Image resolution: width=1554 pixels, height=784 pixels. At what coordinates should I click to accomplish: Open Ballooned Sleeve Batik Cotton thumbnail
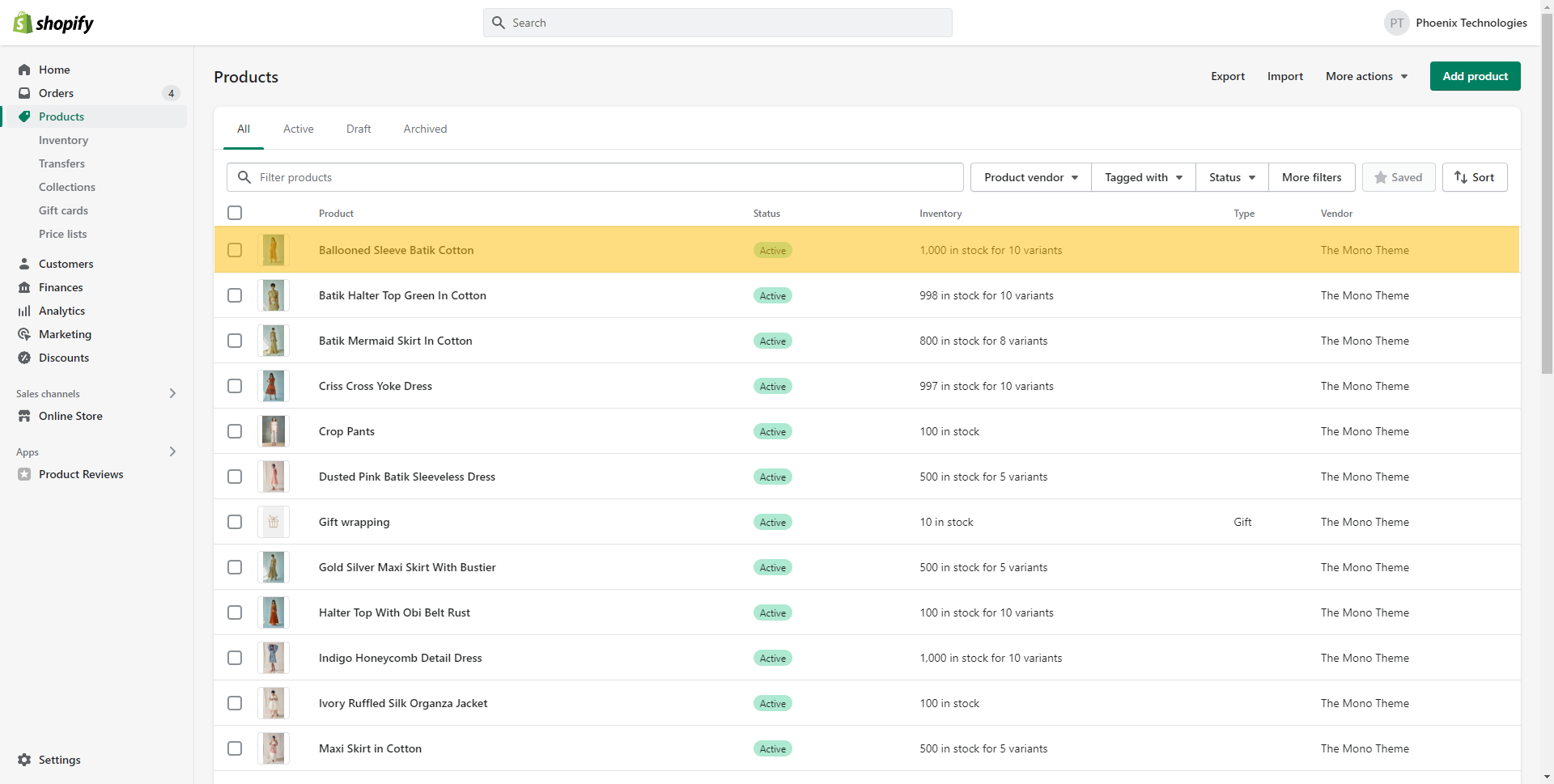[x=274, y=250]
